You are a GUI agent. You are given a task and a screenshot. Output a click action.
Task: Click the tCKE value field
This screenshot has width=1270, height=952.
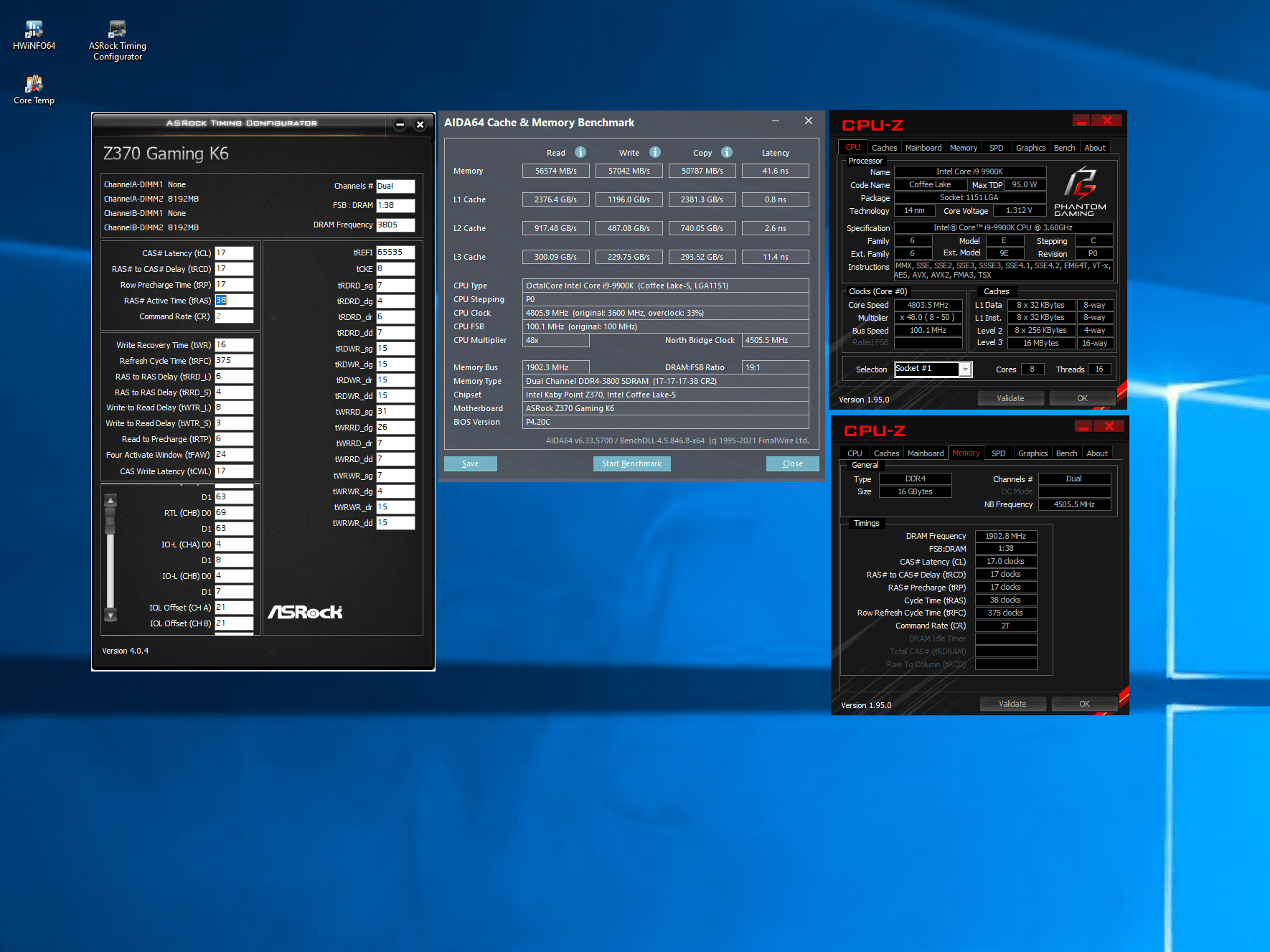pos(395,269)
